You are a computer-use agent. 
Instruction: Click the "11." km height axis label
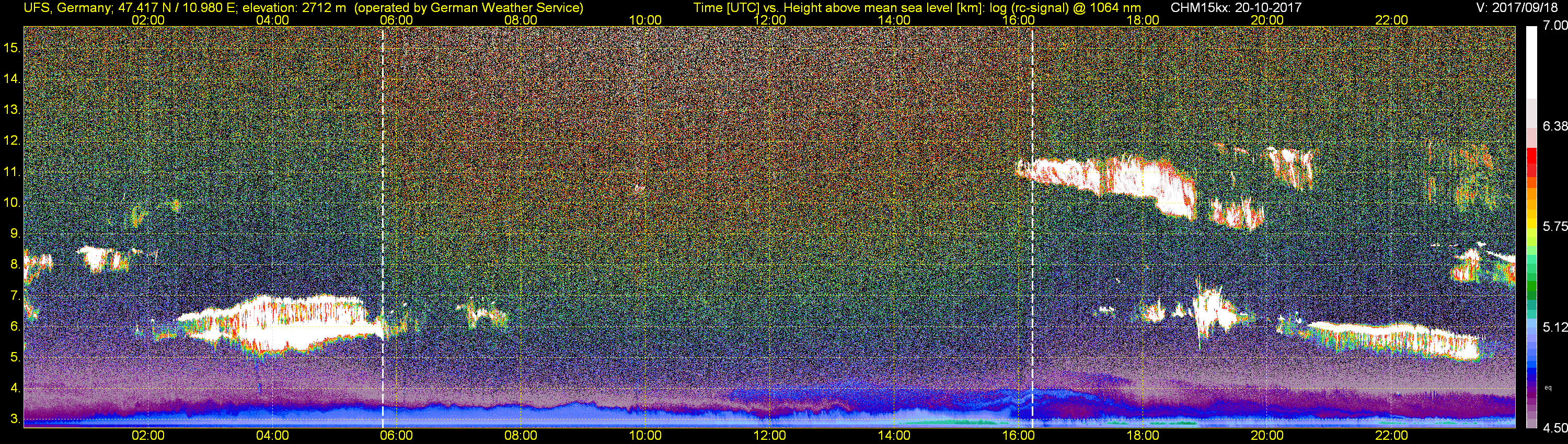point(12,171)
